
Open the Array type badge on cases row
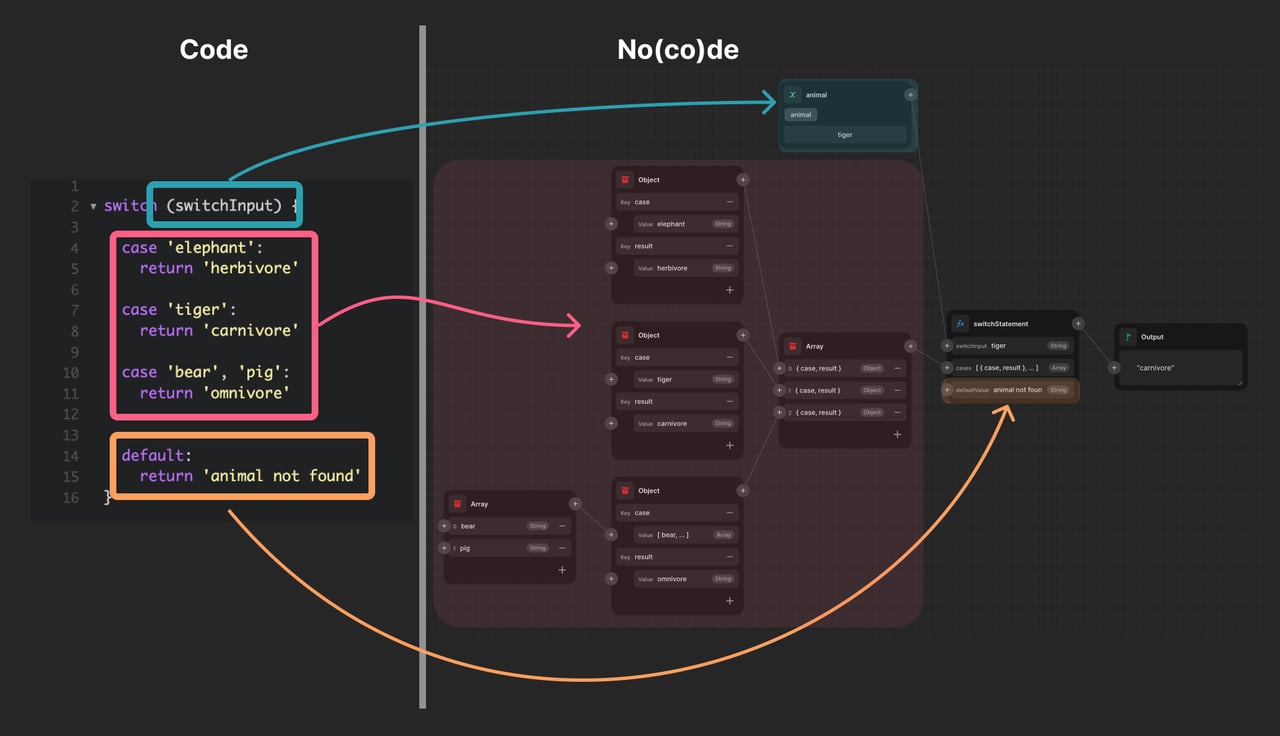(x=1058, y=368)
